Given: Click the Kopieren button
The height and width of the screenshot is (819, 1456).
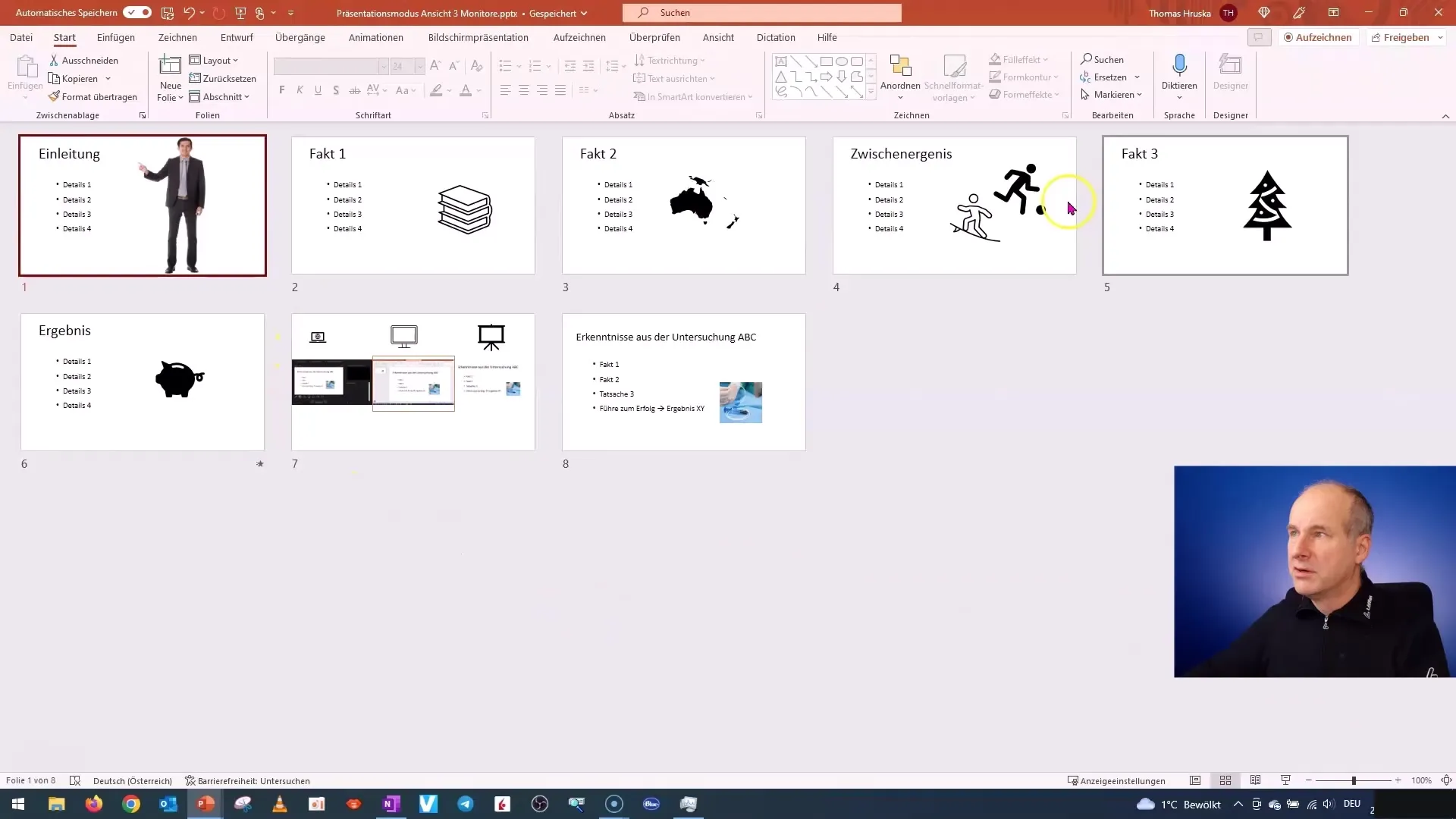Looking at the screenshot, I should pos(74,79).
